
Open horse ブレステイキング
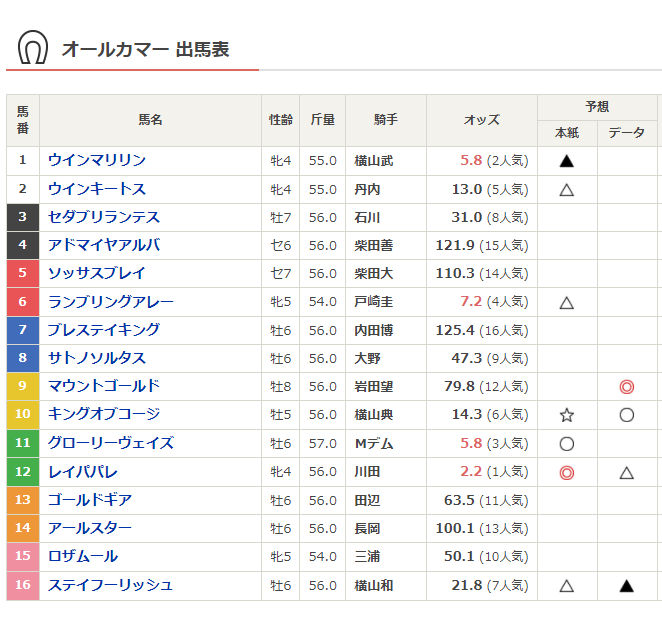pyautogui.click(x=104, y=330)
